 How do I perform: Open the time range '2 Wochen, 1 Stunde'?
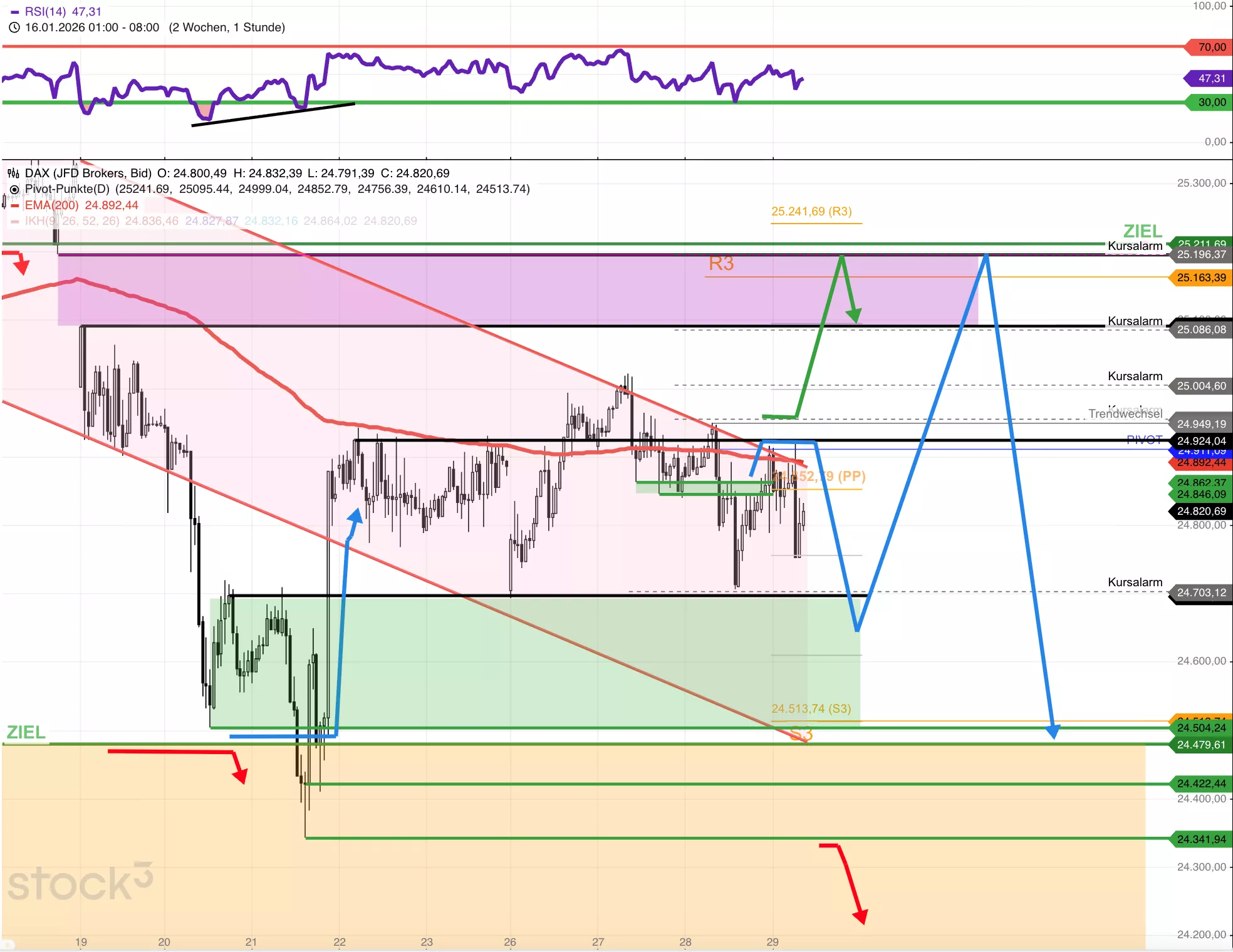227,28
